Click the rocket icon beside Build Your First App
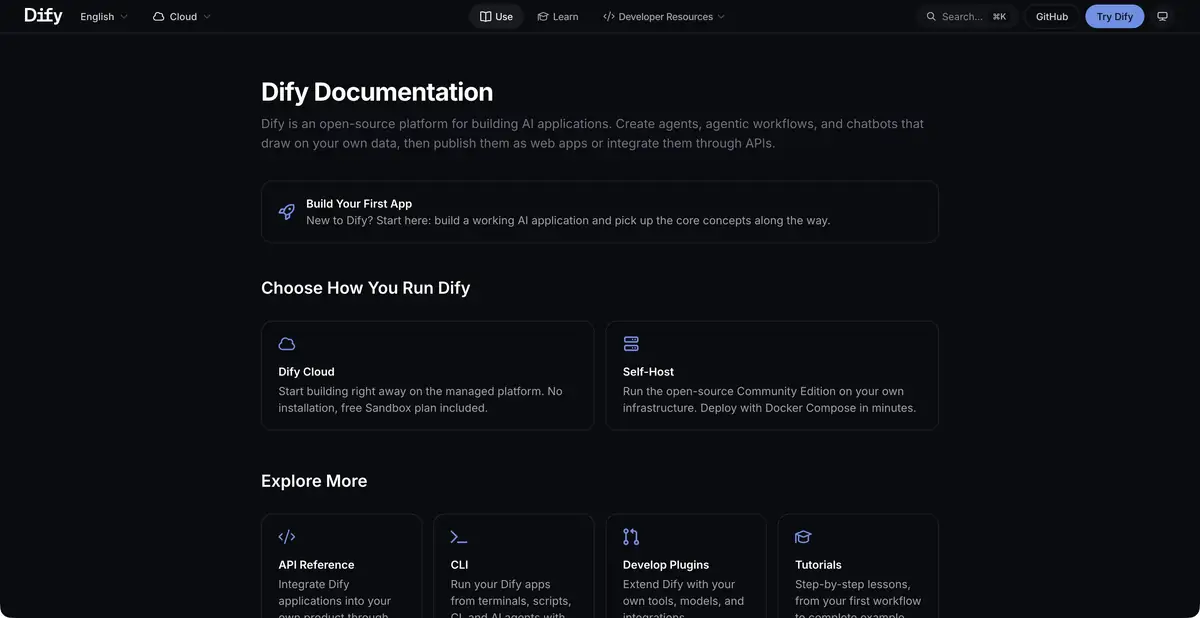Viewport: 1200px width, 618px height. coord(286,212)
